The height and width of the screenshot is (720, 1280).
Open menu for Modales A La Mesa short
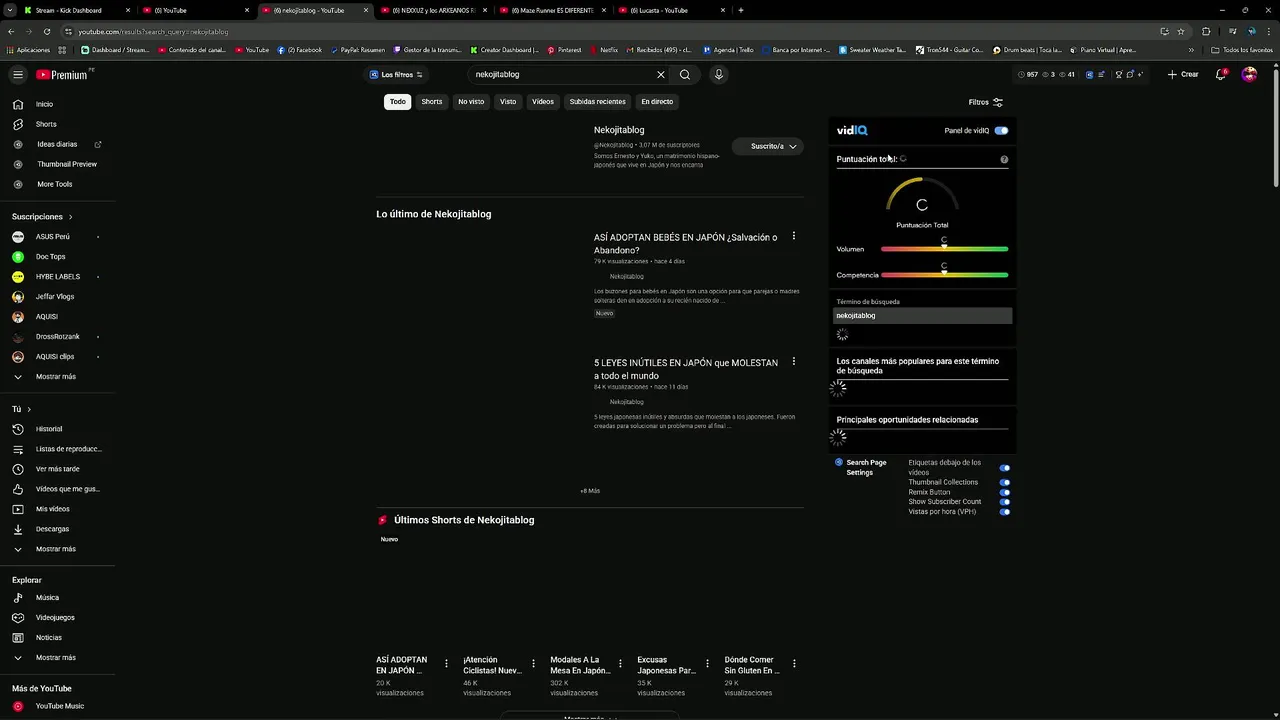coord(620,663)
